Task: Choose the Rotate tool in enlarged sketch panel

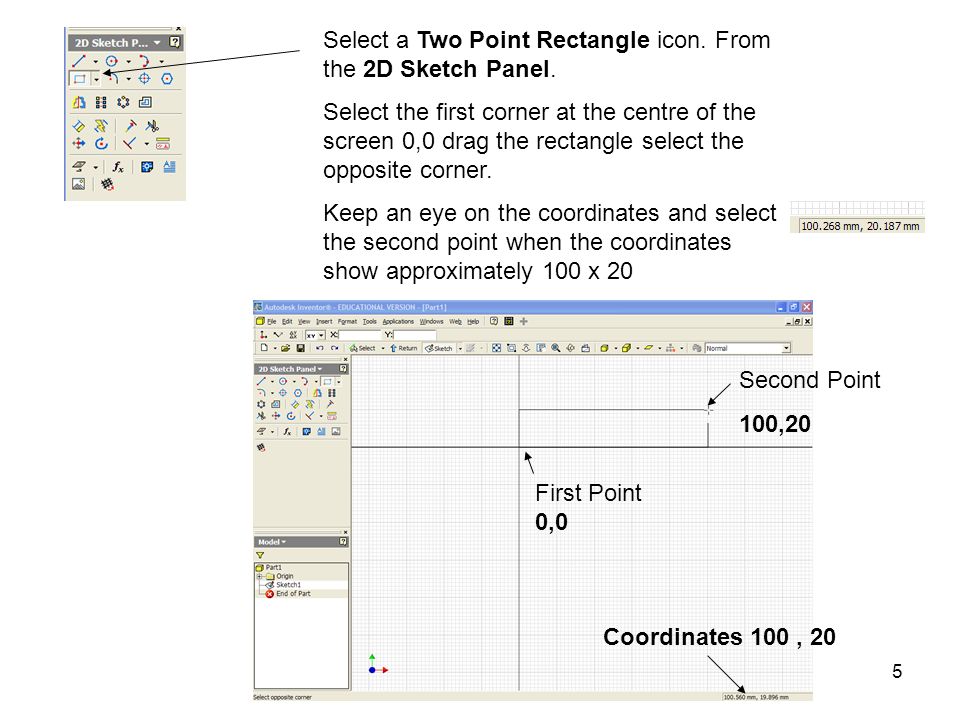Action: click(101, 143)
